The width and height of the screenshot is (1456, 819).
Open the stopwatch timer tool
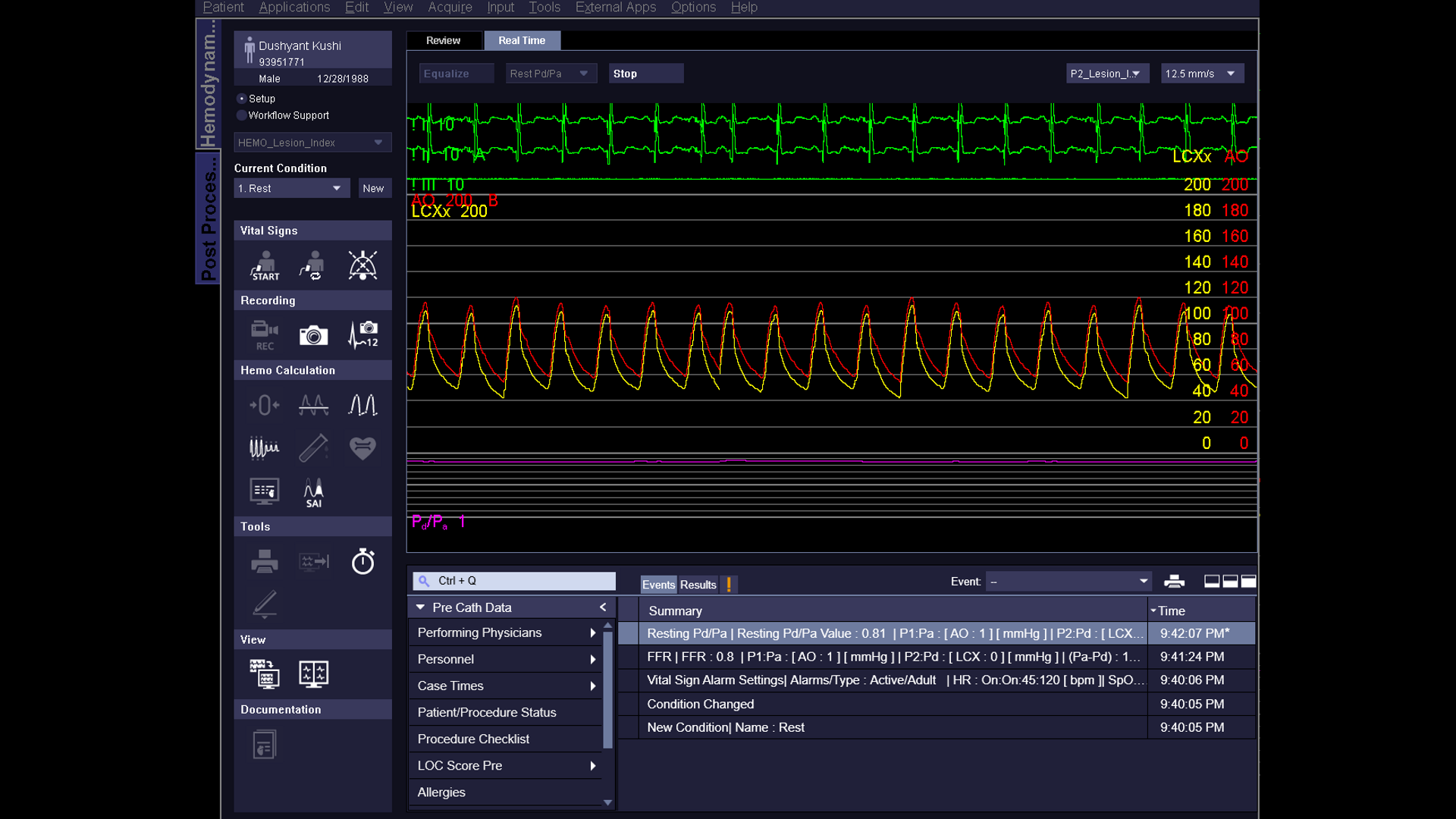pyautogui.click(x=362, y=561)
